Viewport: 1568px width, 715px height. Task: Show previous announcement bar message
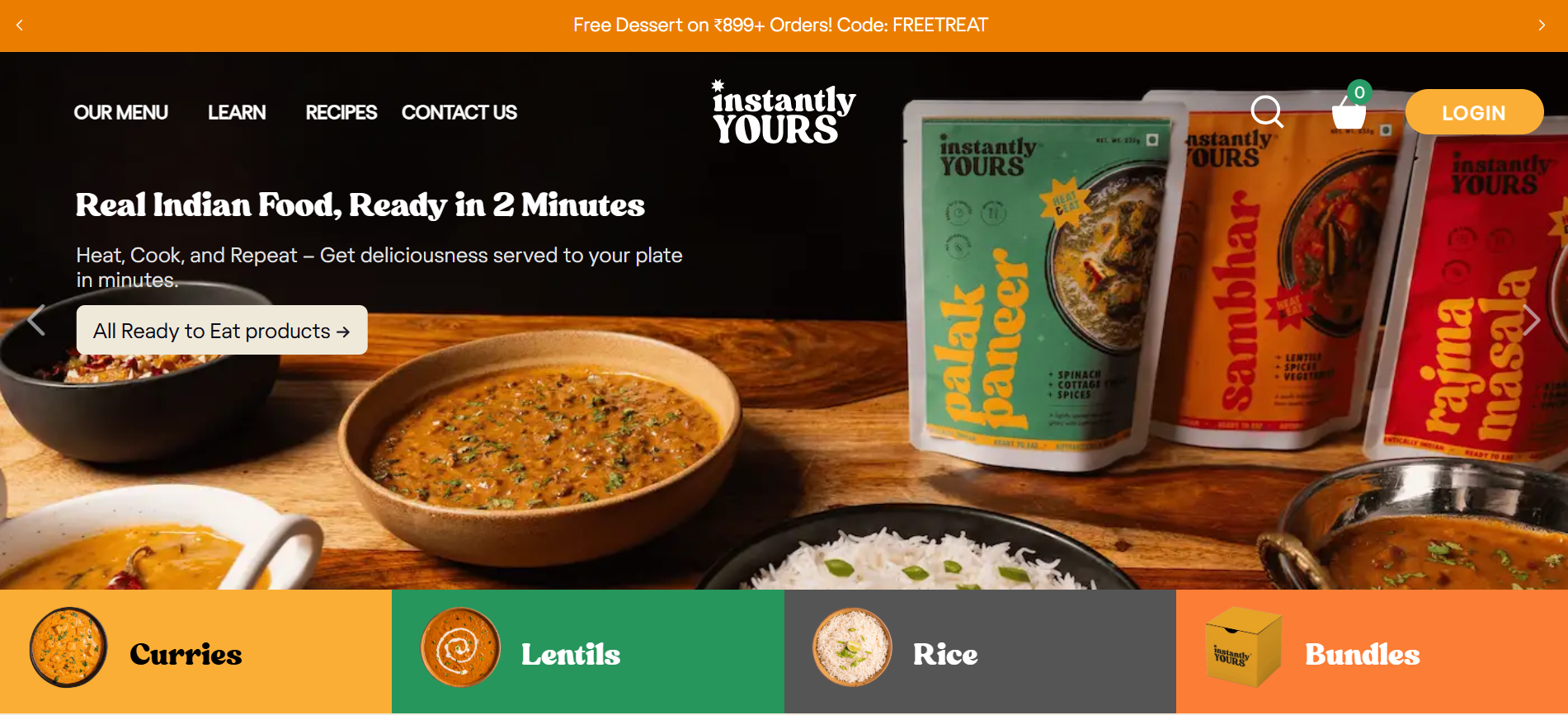[x=19, y=26]
